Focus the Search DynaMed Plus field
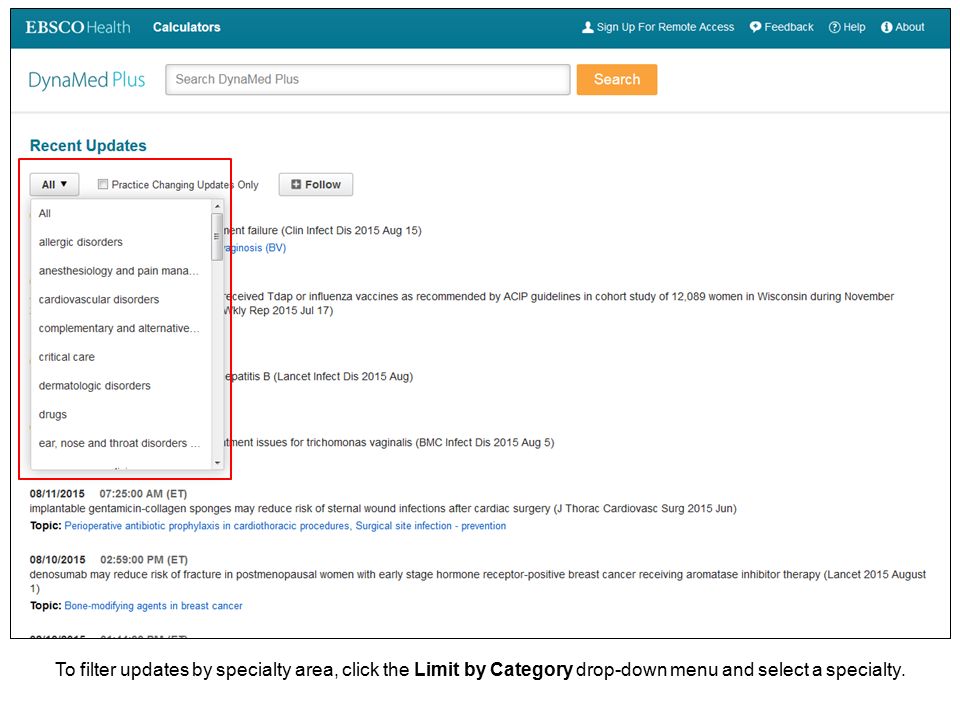 tap(367, 80)
